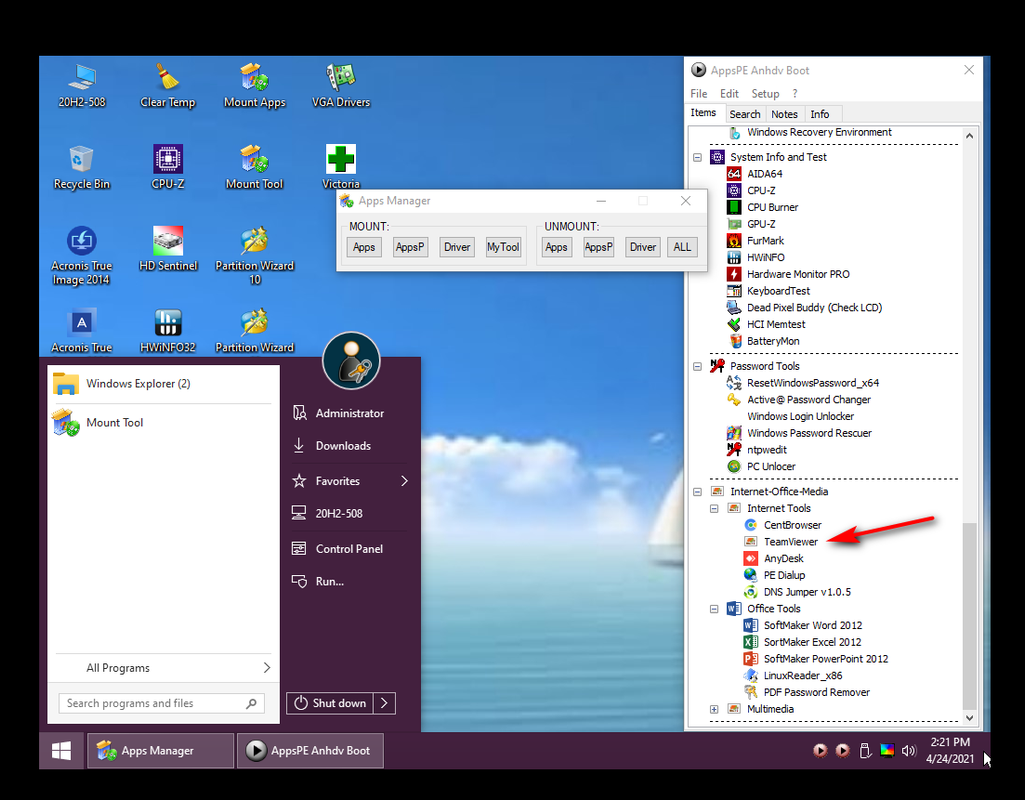Click the USB device tray icon
1025x800 pixels.
click(x=865, y=750)
